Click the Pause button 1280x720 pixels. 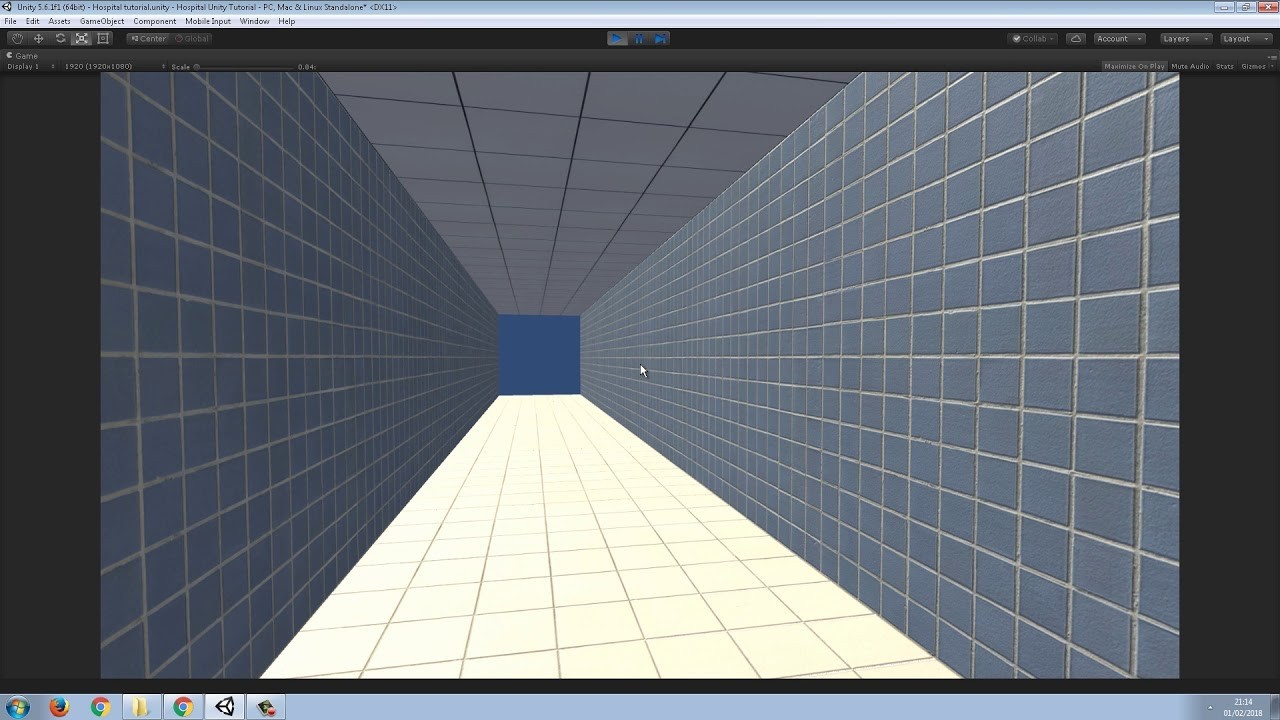[639, 38]
